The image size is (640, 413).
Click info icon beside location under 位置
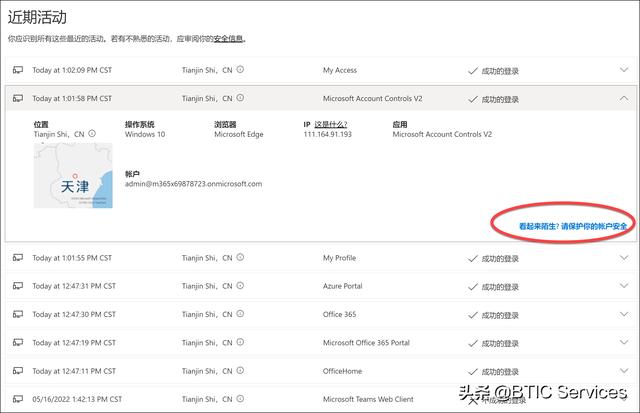(x=92, y=133)
